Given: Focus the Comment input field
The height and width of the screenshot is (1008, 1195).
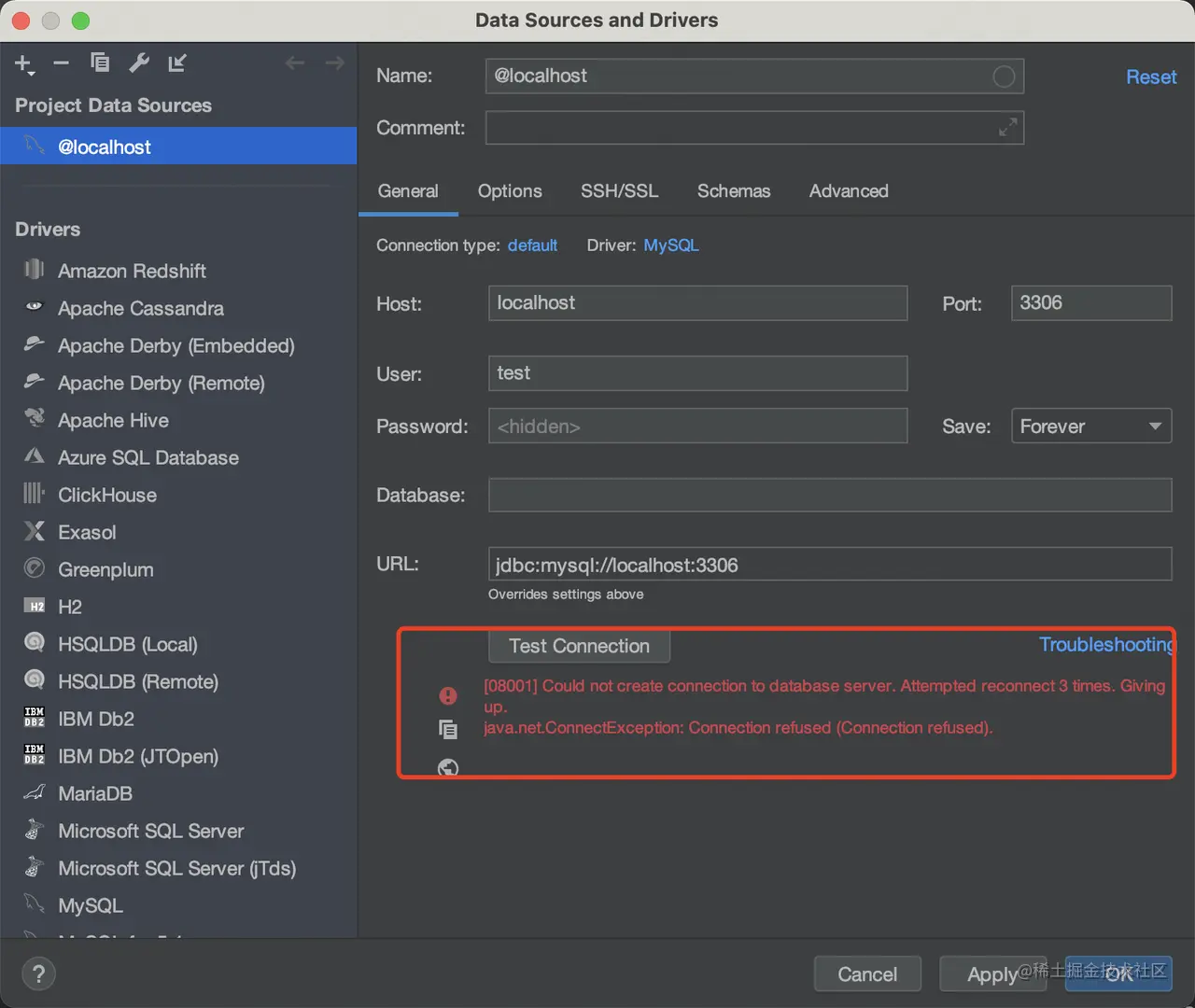Looking at the screenshot, I should 754,128.
